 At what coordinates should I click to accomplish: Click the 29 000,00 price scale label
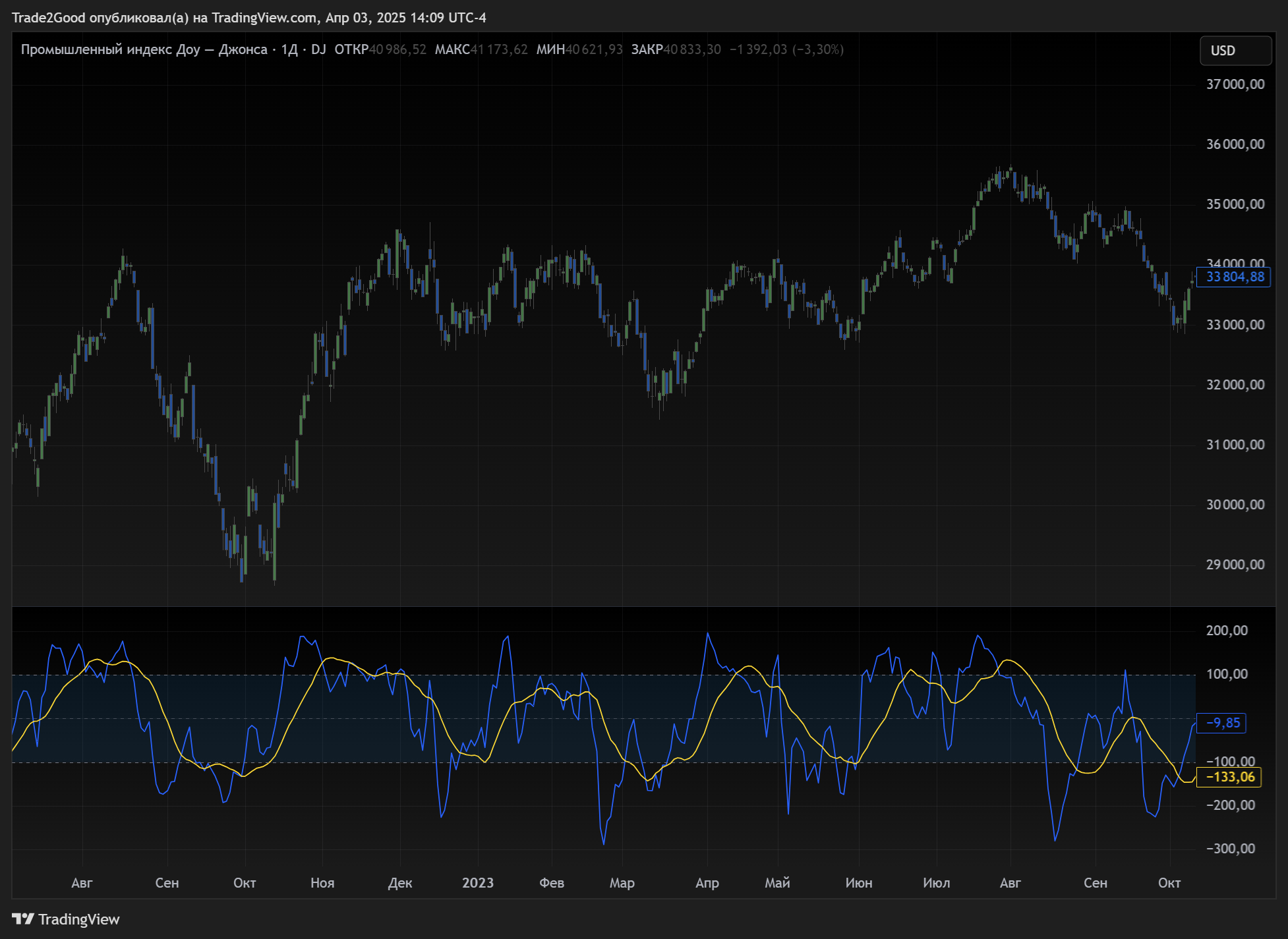click(x=1235, y=565)
